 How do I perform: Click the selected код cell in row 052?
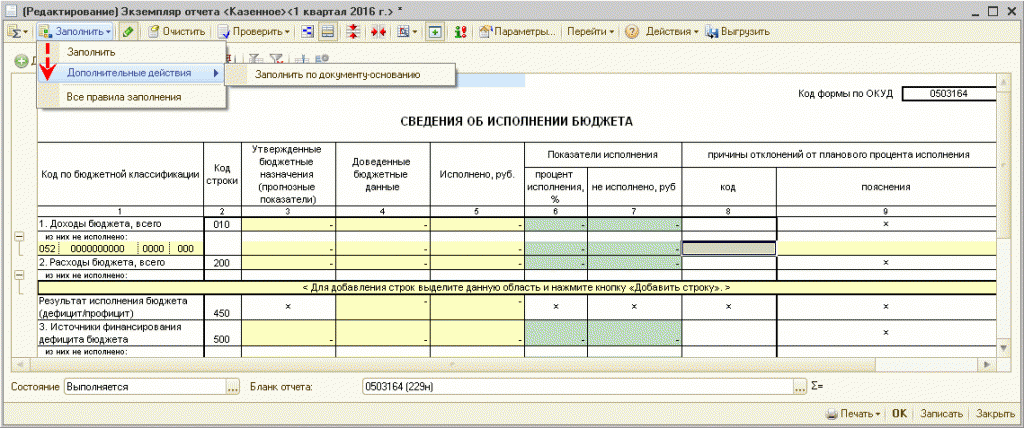[x=729, y=249]
